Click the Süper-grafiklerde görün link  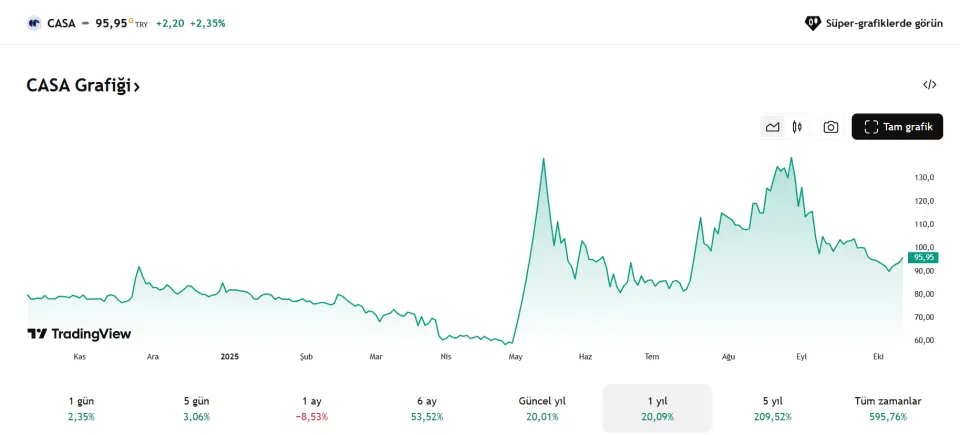click(883, 23)
